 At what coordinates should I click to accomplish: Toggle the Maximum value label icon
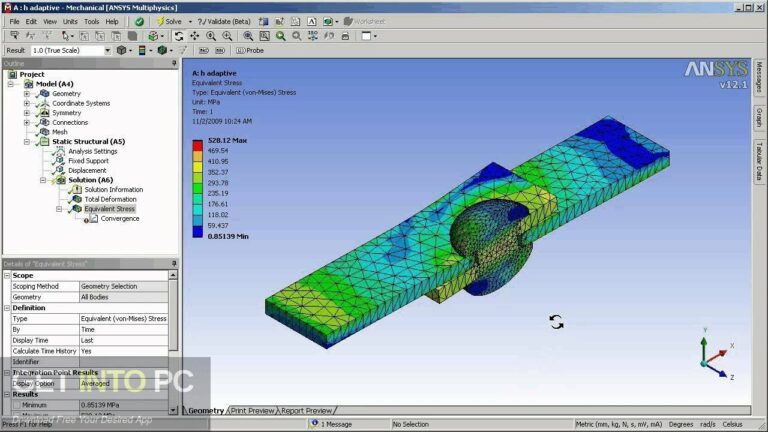pos(204,50)
